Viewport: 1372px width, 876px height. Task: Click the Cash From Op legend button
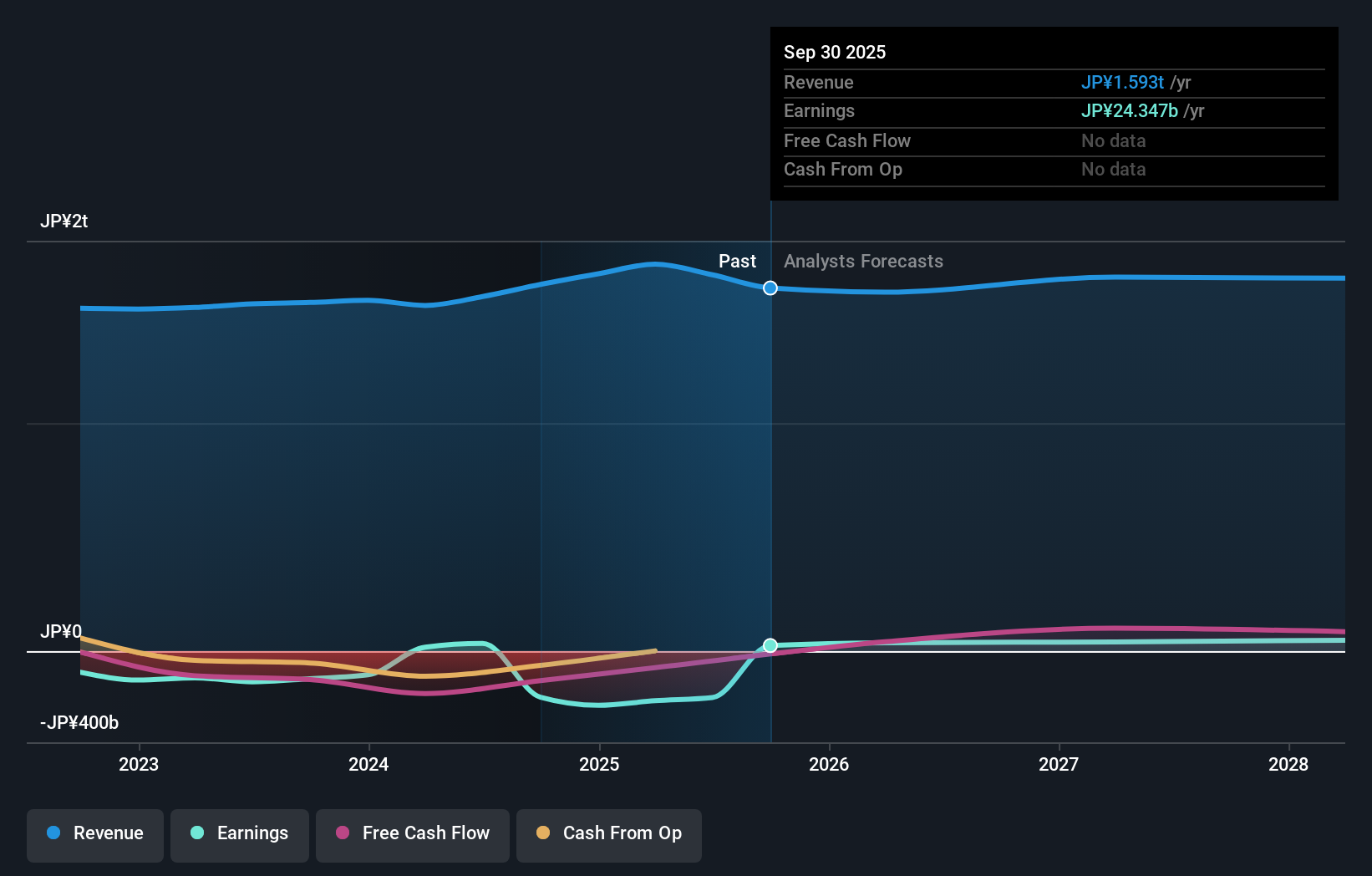[x=608, y=834]
